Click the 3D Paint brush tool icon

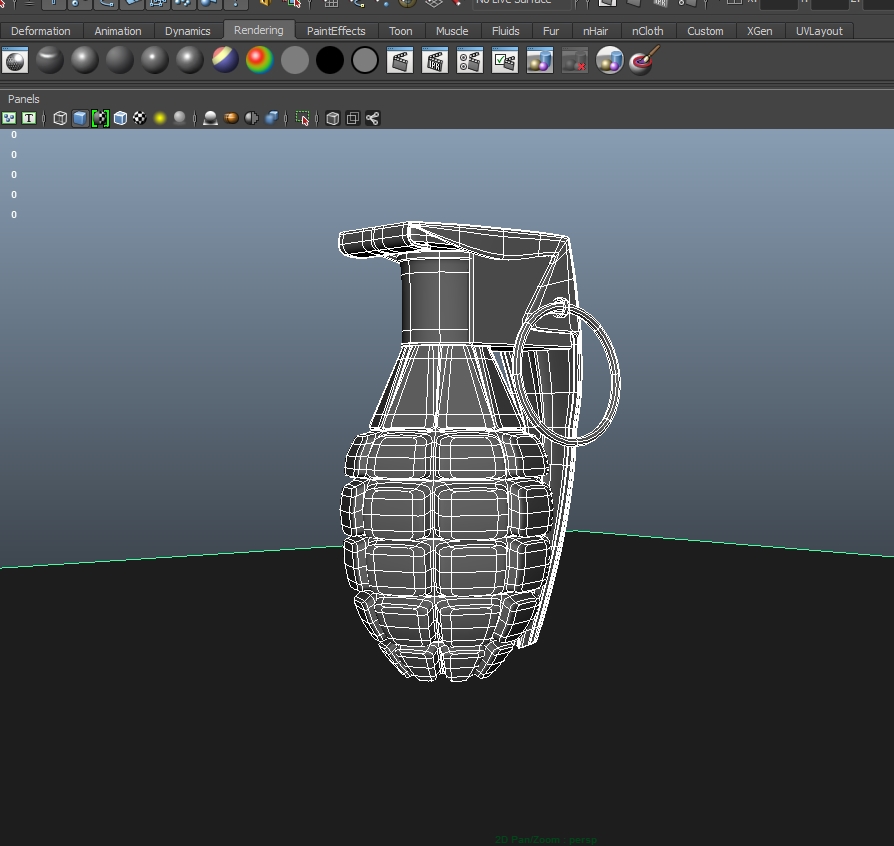coord(644,61)
